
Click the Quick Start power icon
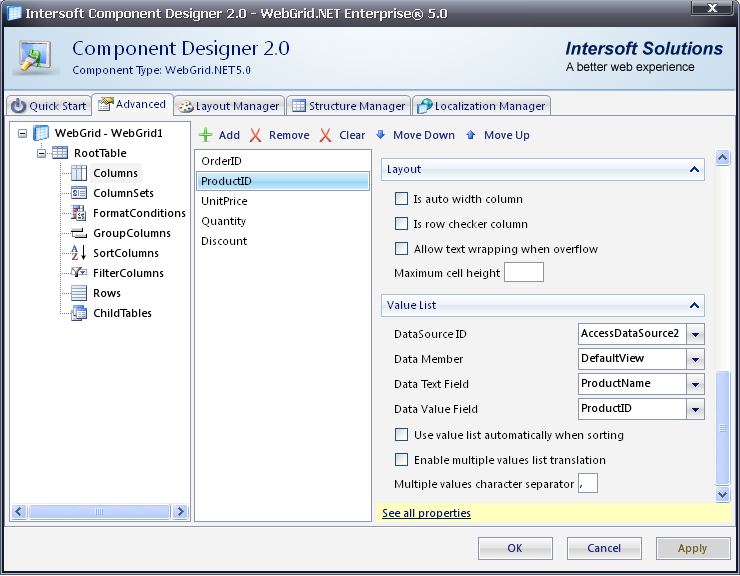(x=18, y=106)
